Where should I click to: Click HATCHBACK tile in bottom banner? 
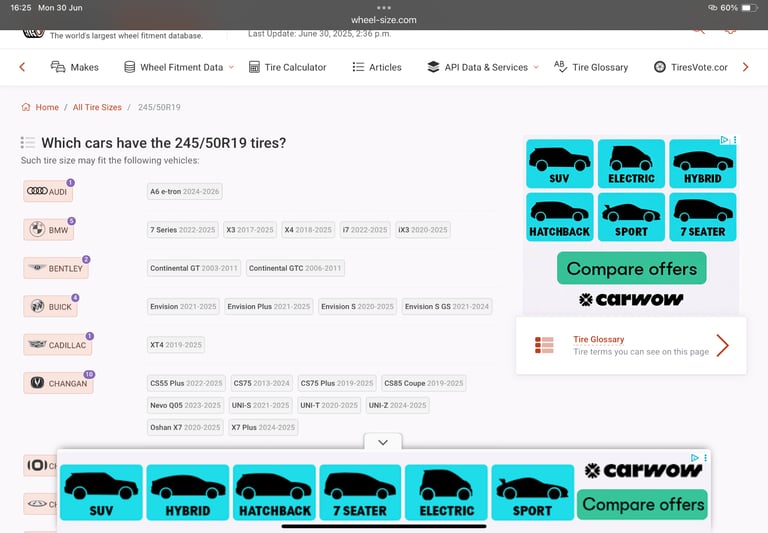[x=274, y=492]
